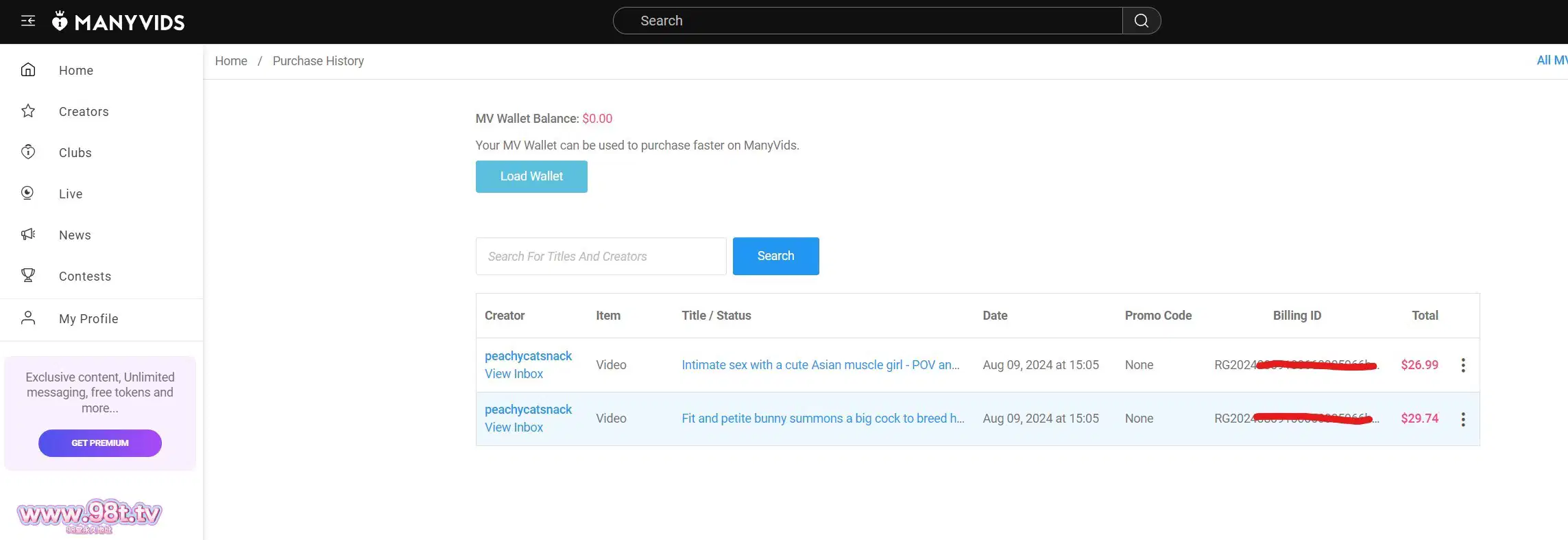Viewport: 1568px width, 540px height.
Task: Go to the Home breadcrumb link
Action: pos(231,61)
